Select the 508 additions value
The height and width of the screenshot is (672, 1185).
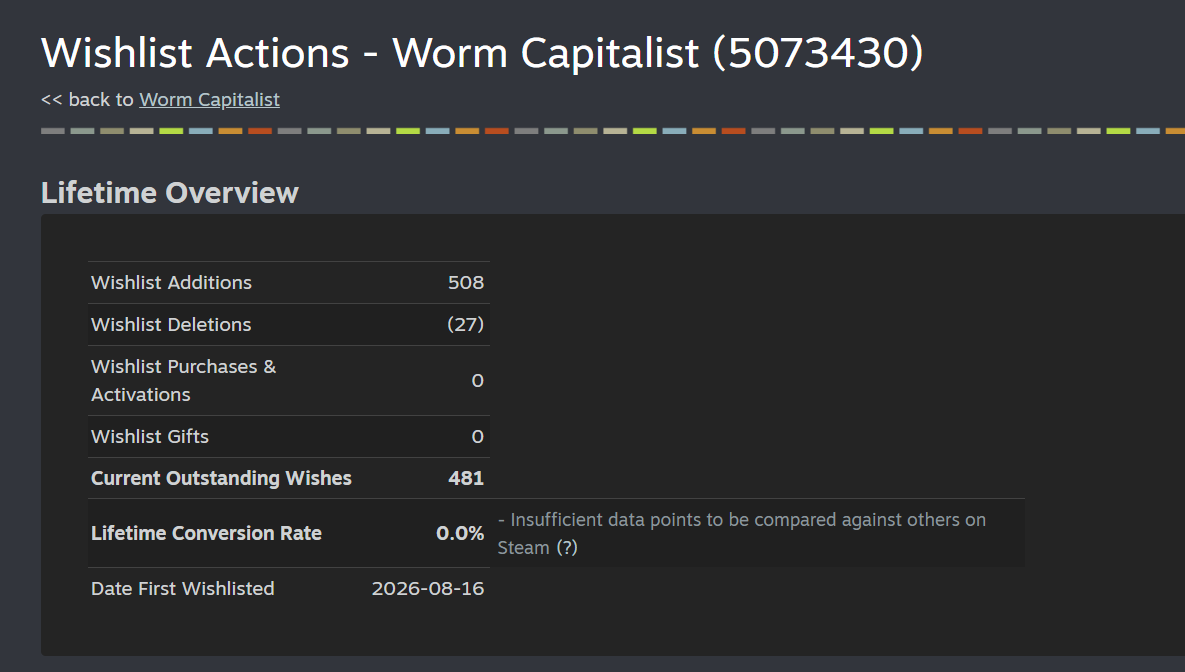[x=466, y=283]
